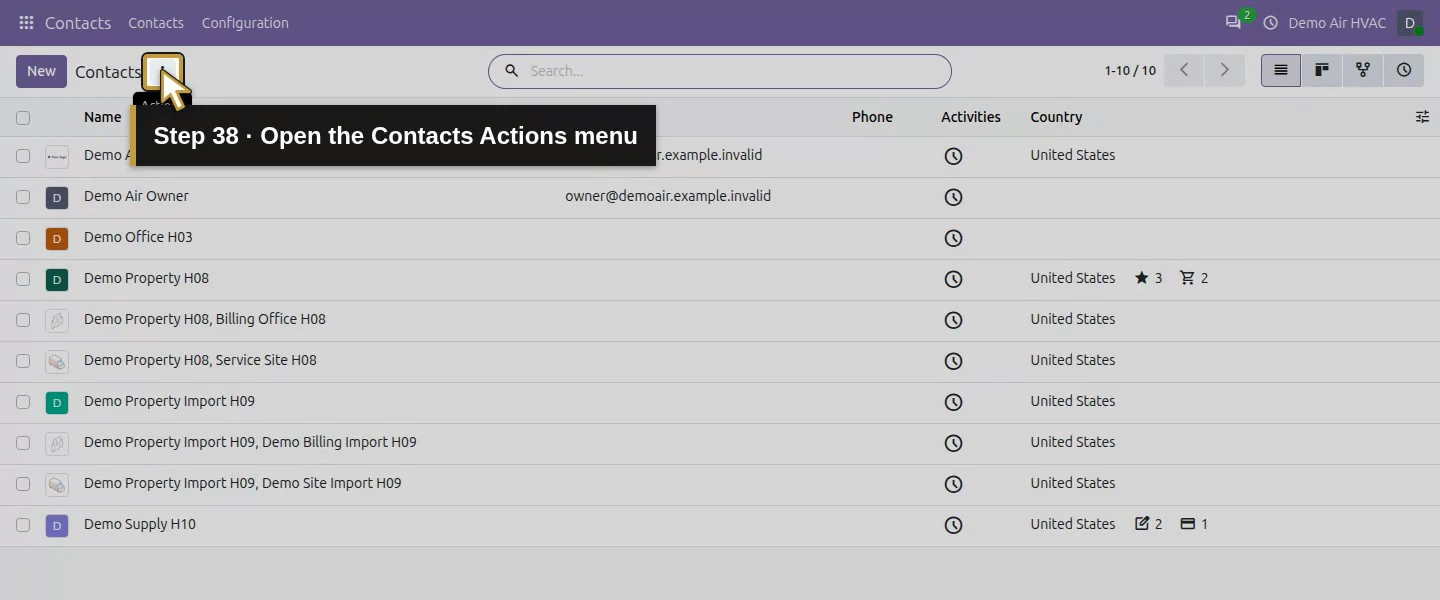Select checkbox for Demo Site Import H09 row
Image resolution: width=1440 pixels, height=600 pixels.
23,484
